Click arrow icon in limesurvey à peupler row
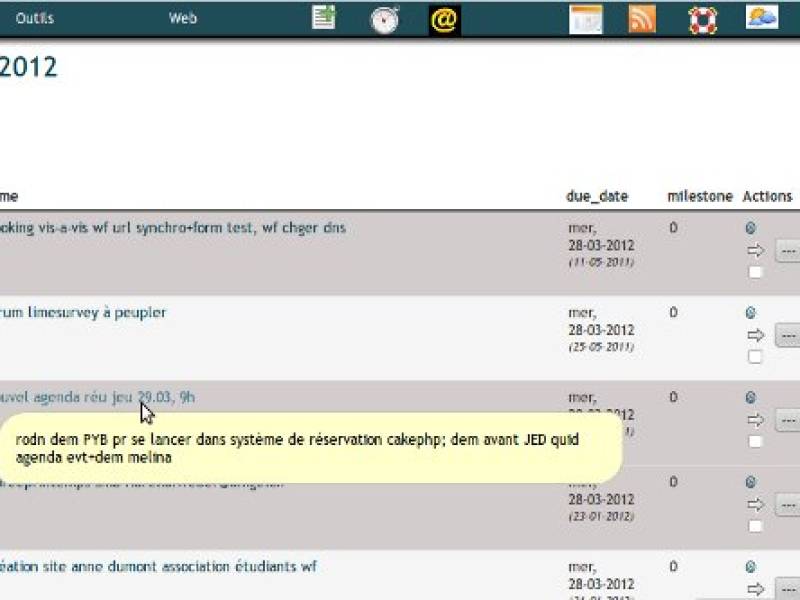This screenshot has height=600, width=800. pyautogui.click(x=756, y=335)
